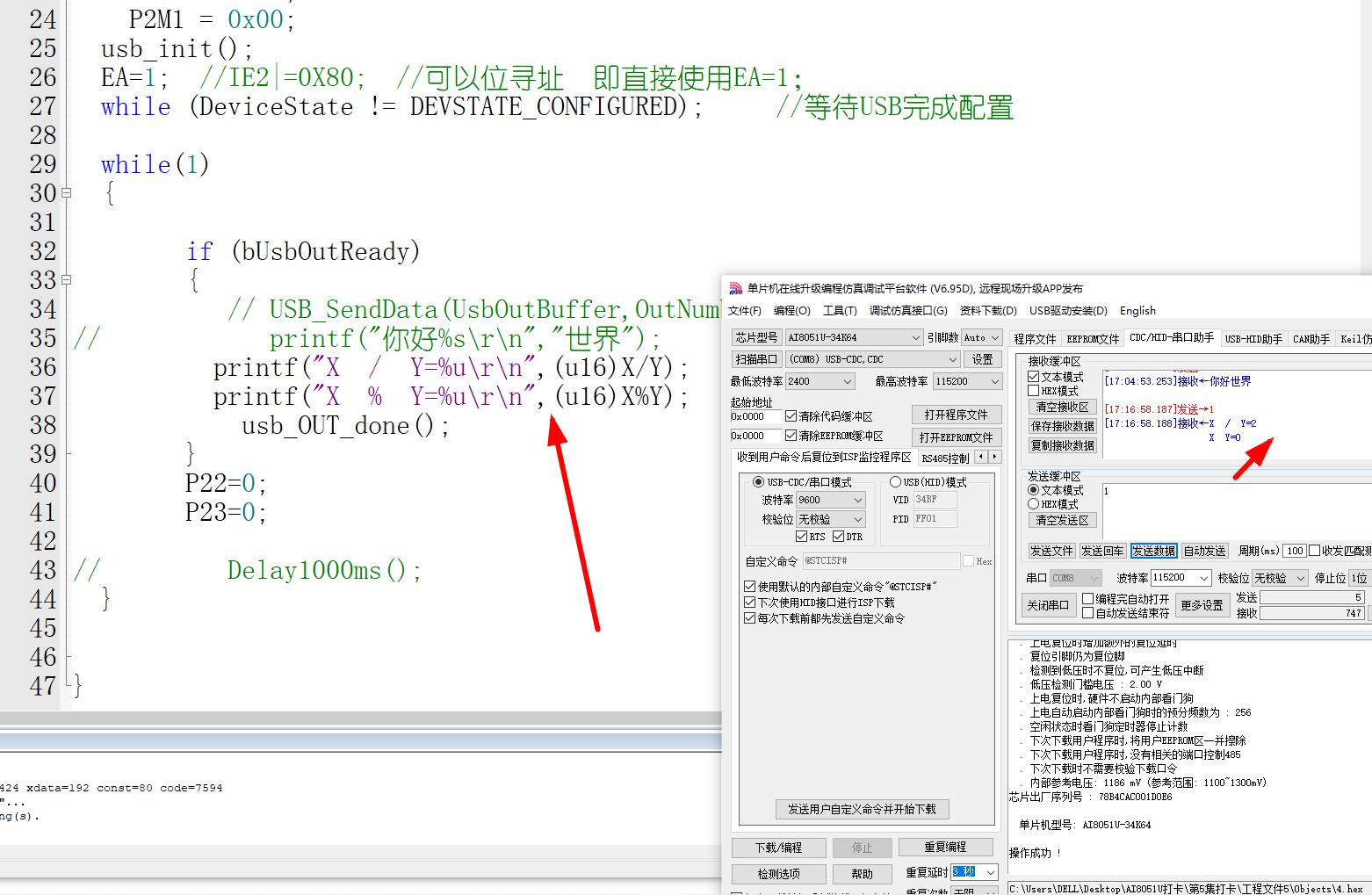Screen dimensions: 1372x895
Task: Click 打开EEPROM文件 button
Action: [956, 437]
